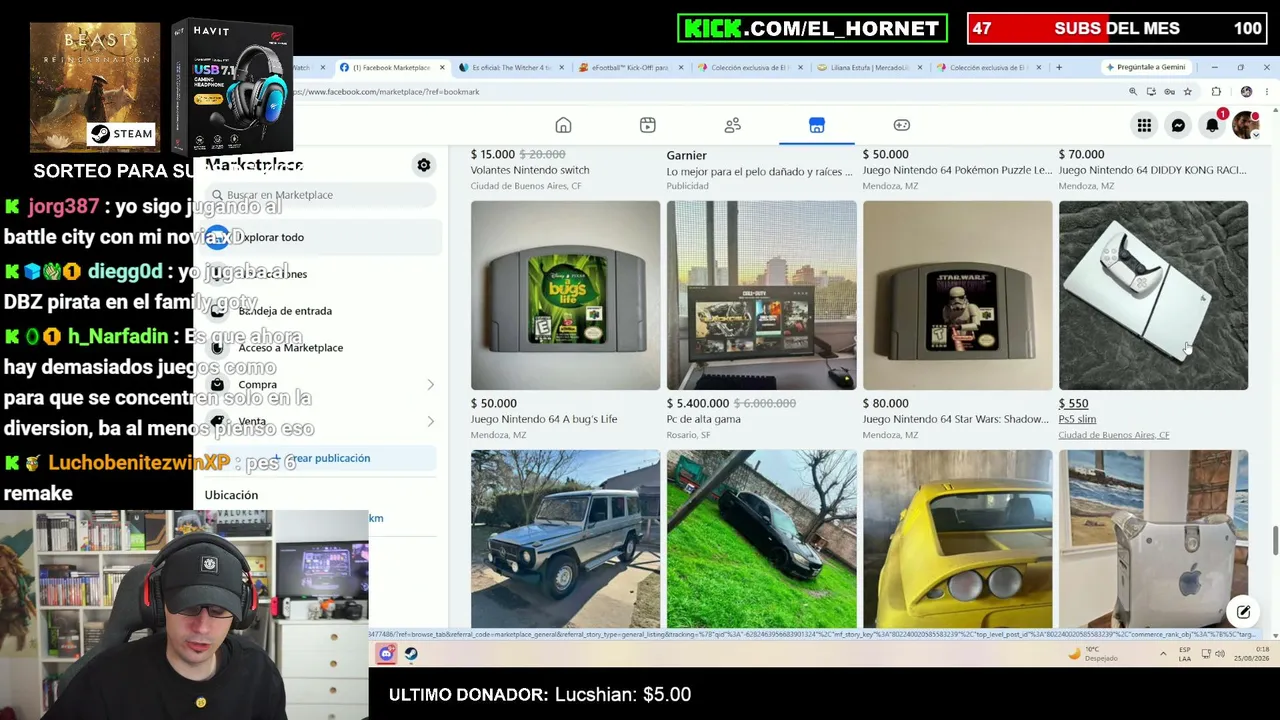Open a new browser tab

pos(1059,67)
